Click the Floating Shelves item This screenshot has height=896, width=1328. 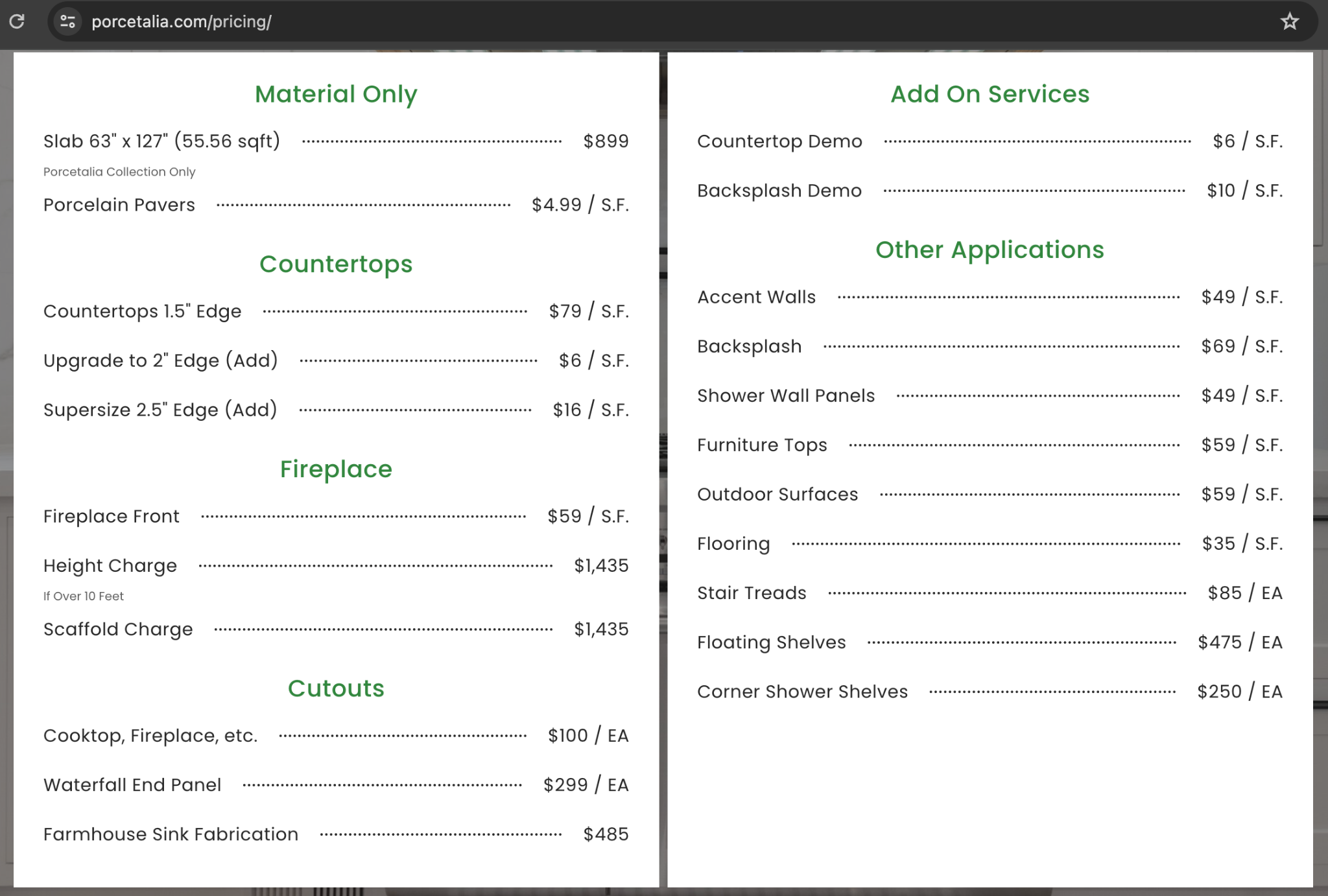(x=771, y=642)
